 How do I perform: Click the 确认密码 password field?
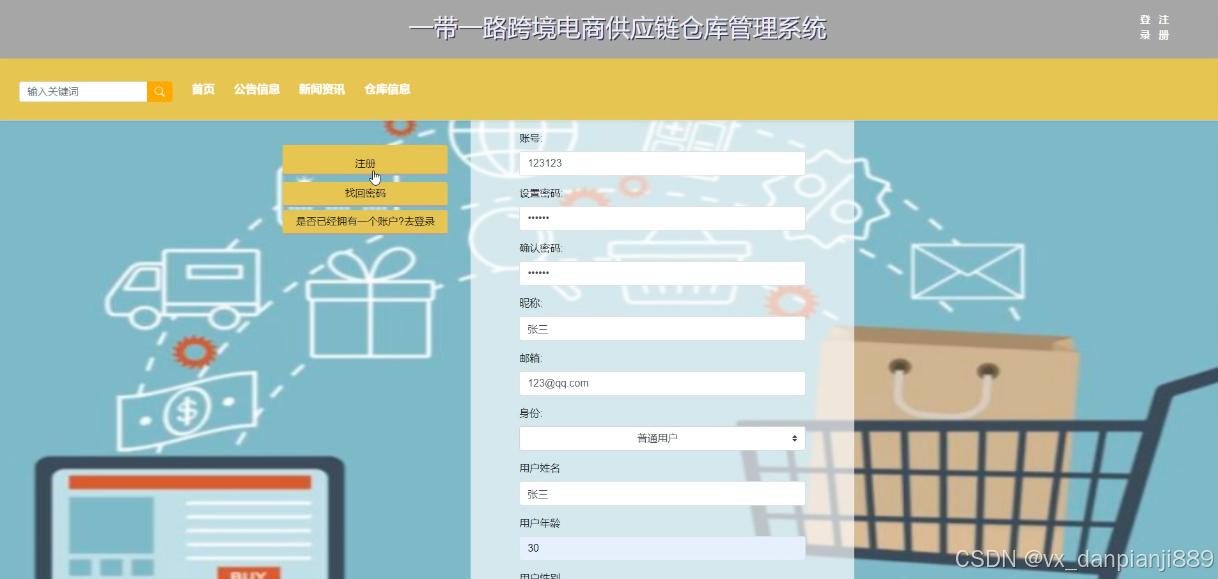662,273
